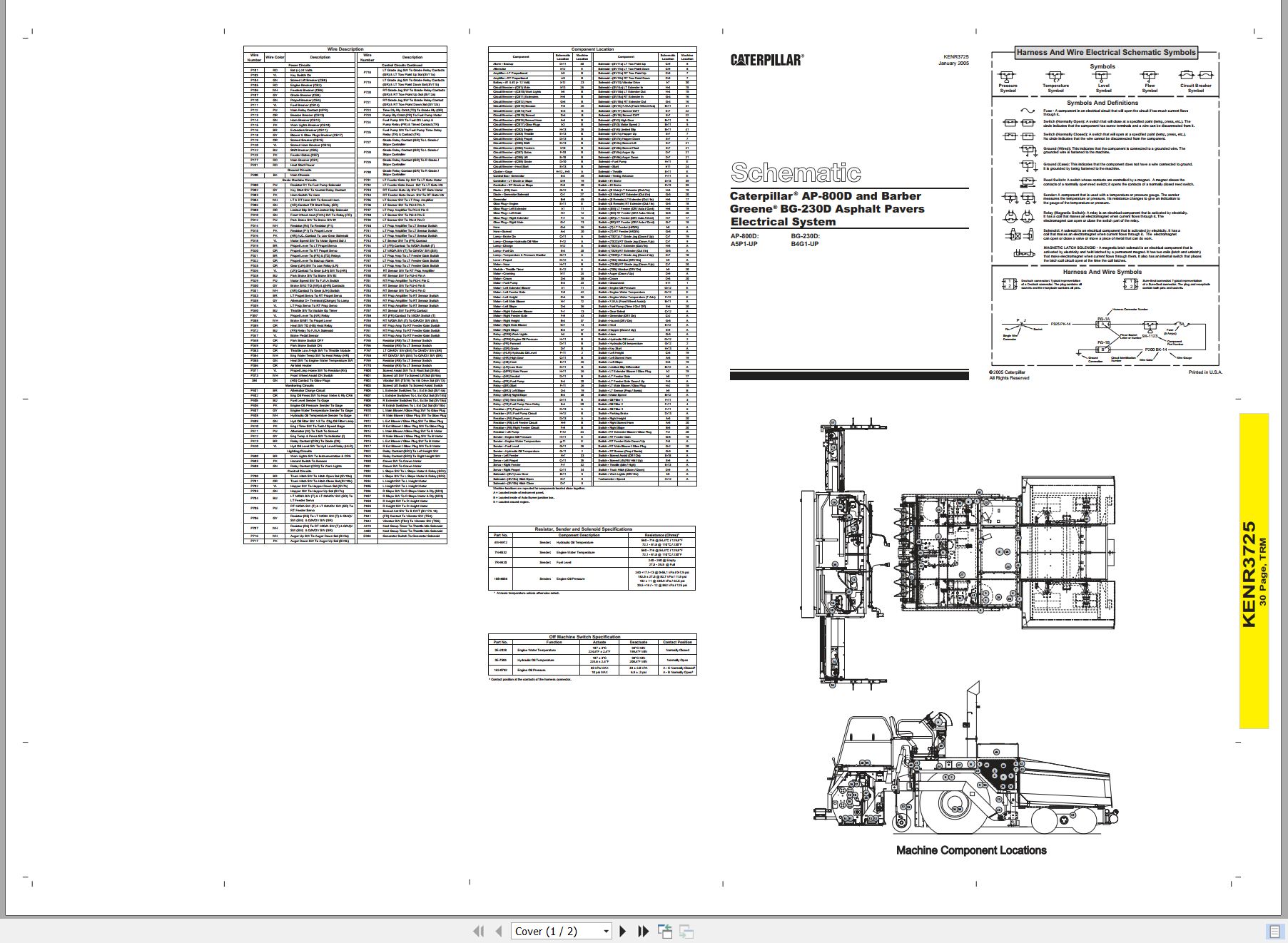
Task: Click the Machine Component Locations caption
Action: pos(971,850)
